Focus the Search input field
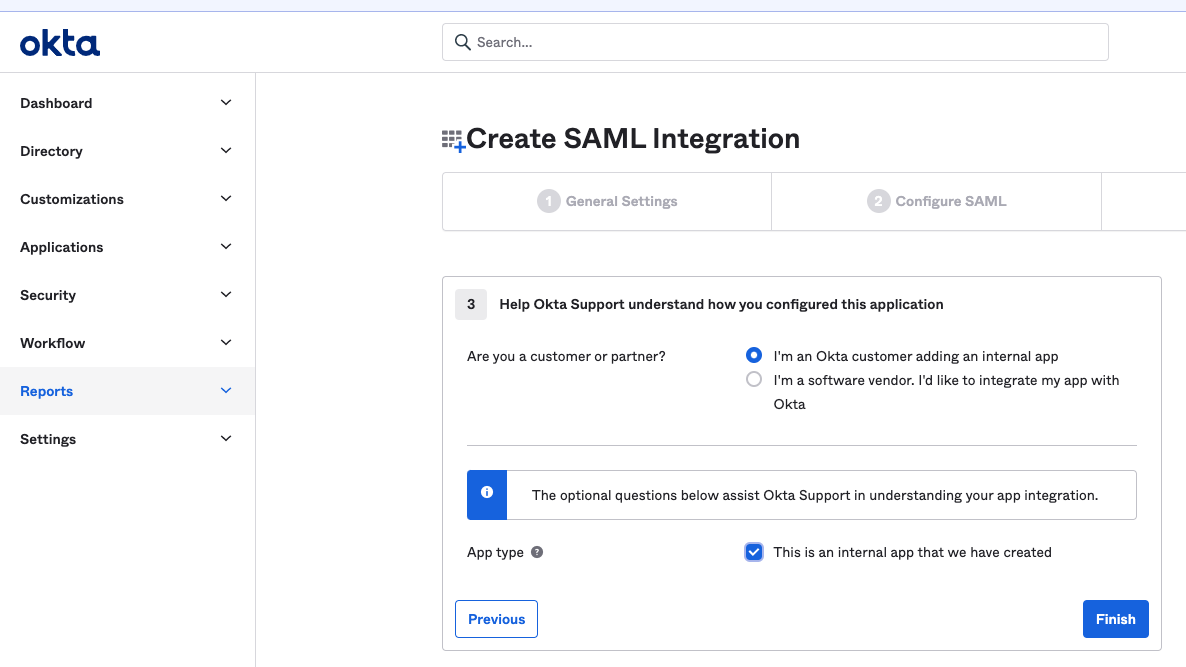The height and width of the screenshot is (667, 1186). point(775,42)
